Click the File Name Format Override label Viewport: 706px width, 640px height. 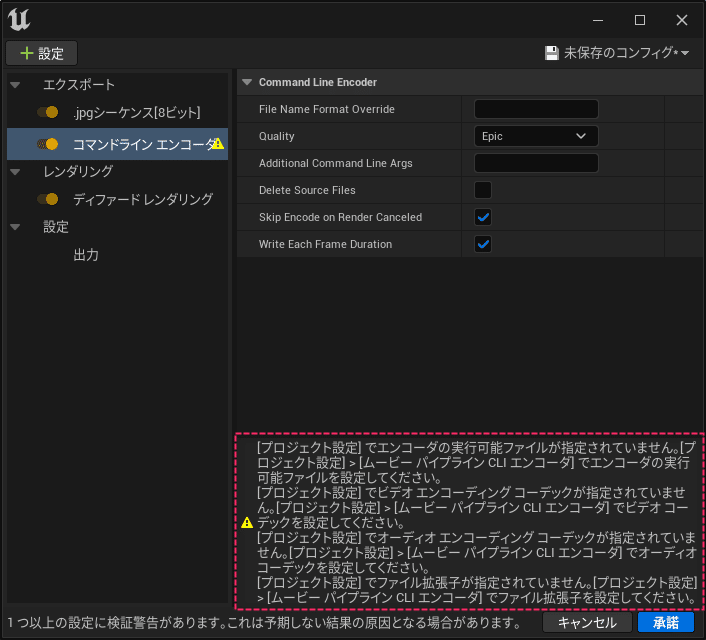[x=326, y=109]
